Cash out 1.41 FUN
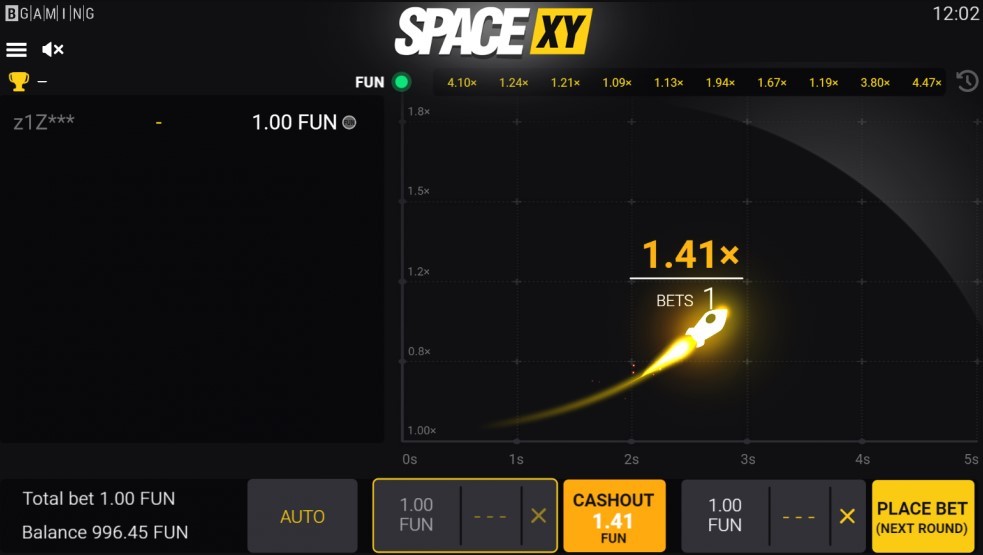Image resolution: width=983 pixels, height=555 pixels. point(614,516)
